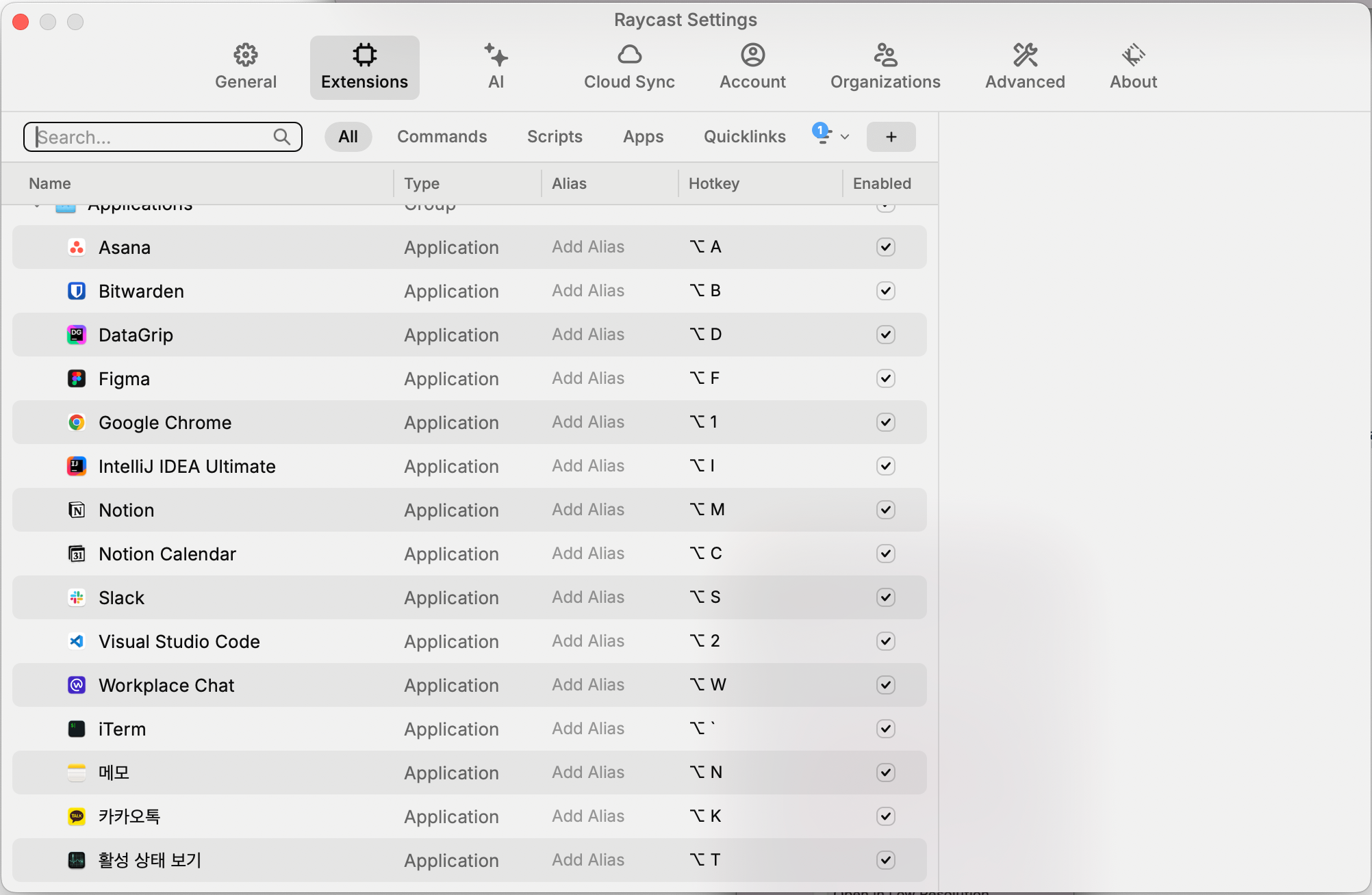Screen dimensions: 1372x895
Task: Toggle Workplace Chat enabled checkbox
Action: point(885,686)
